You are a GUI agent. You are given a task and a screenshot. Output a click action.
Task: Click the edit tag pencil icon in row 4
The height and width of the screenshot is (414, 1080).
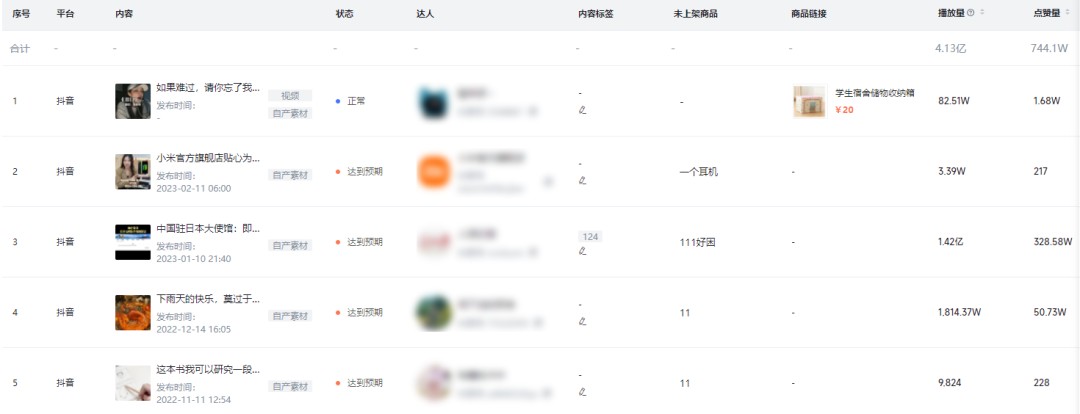coord(583,321)
